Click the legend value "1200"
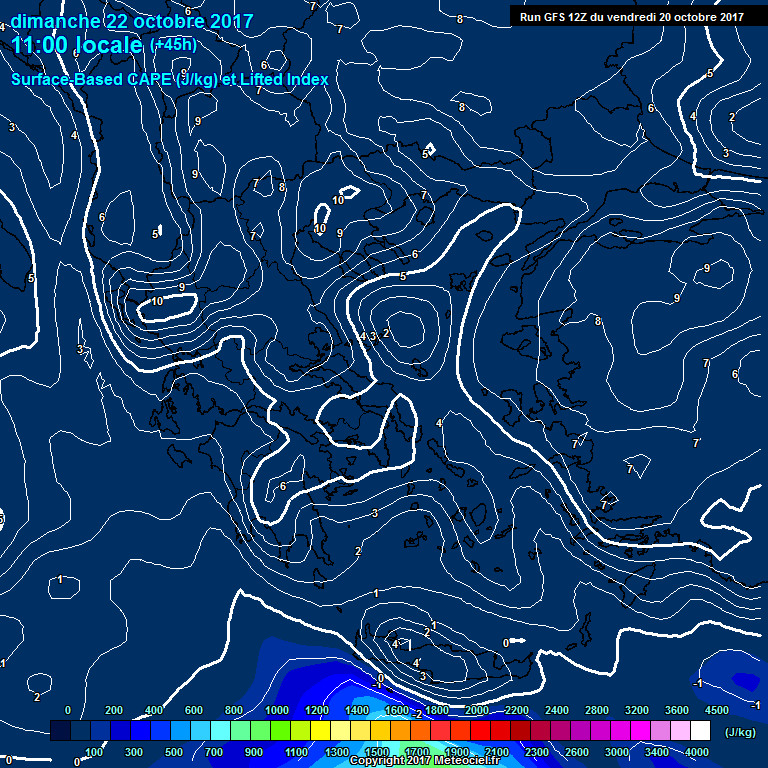 tap(317, 710)
